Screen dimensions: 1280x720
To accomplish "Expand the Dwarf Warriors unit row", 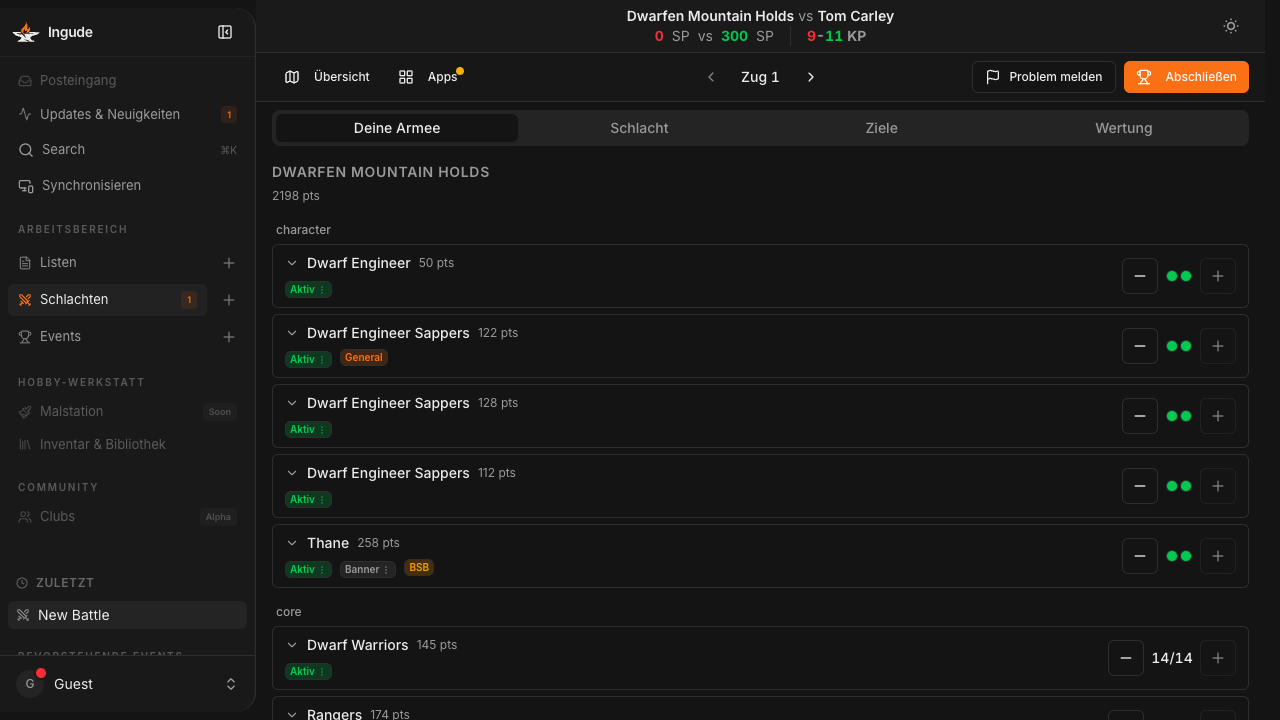I will pos(292,645).
